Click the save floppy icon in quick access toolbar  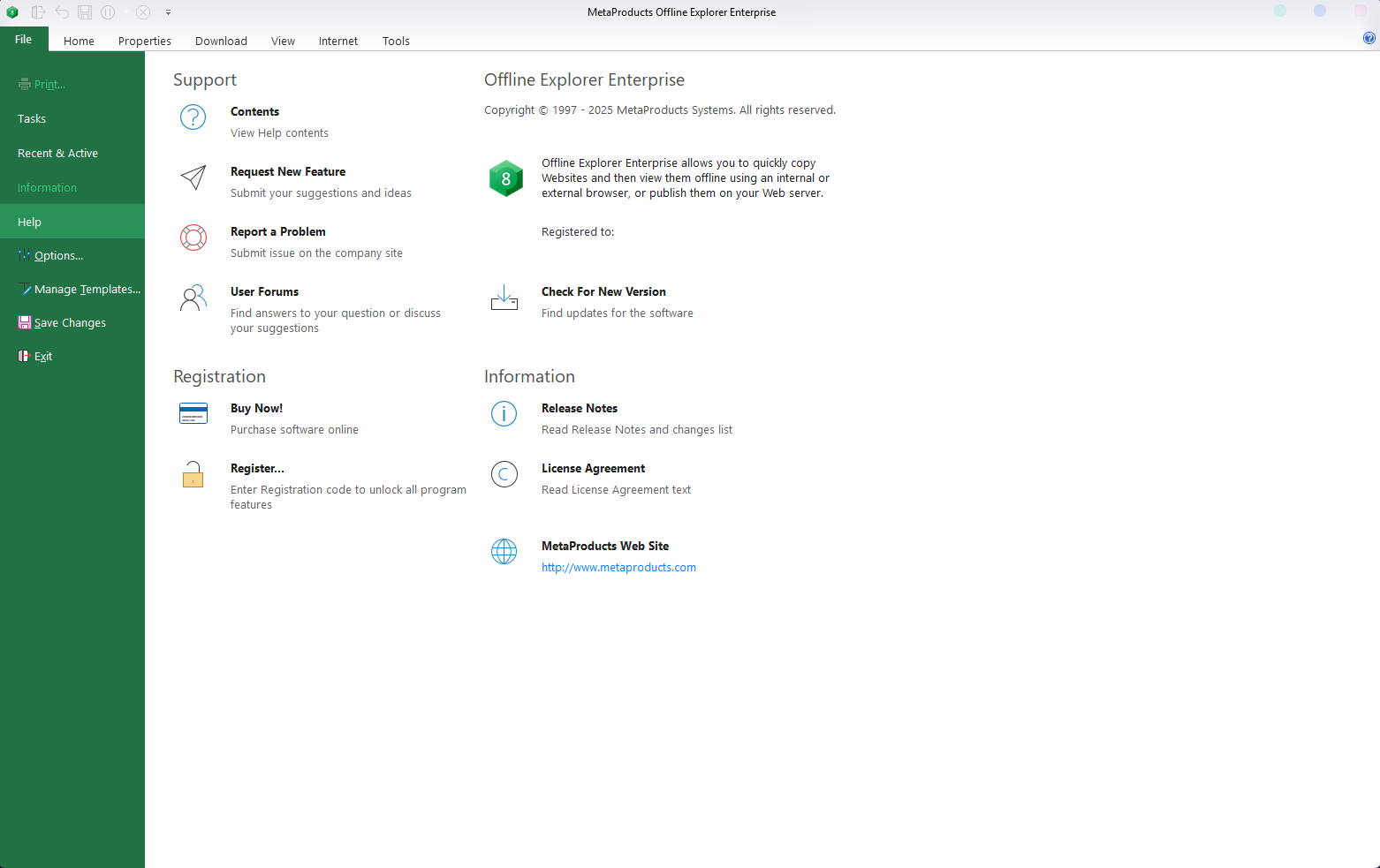pos(85,12)
